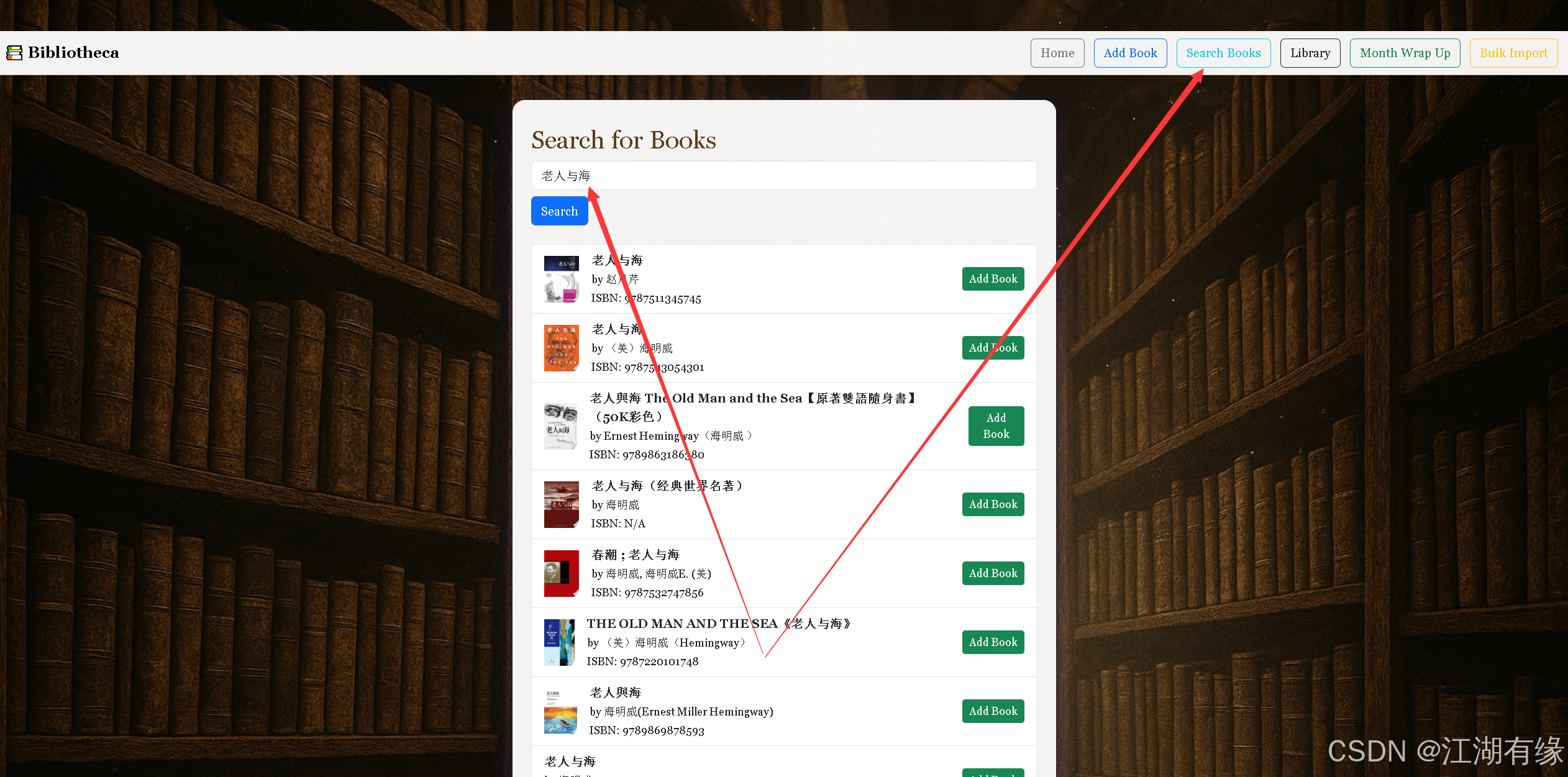Add 春潮；老人与海 to library
This screenshot has width=1568, height=777.
click(x=992, y=573)
